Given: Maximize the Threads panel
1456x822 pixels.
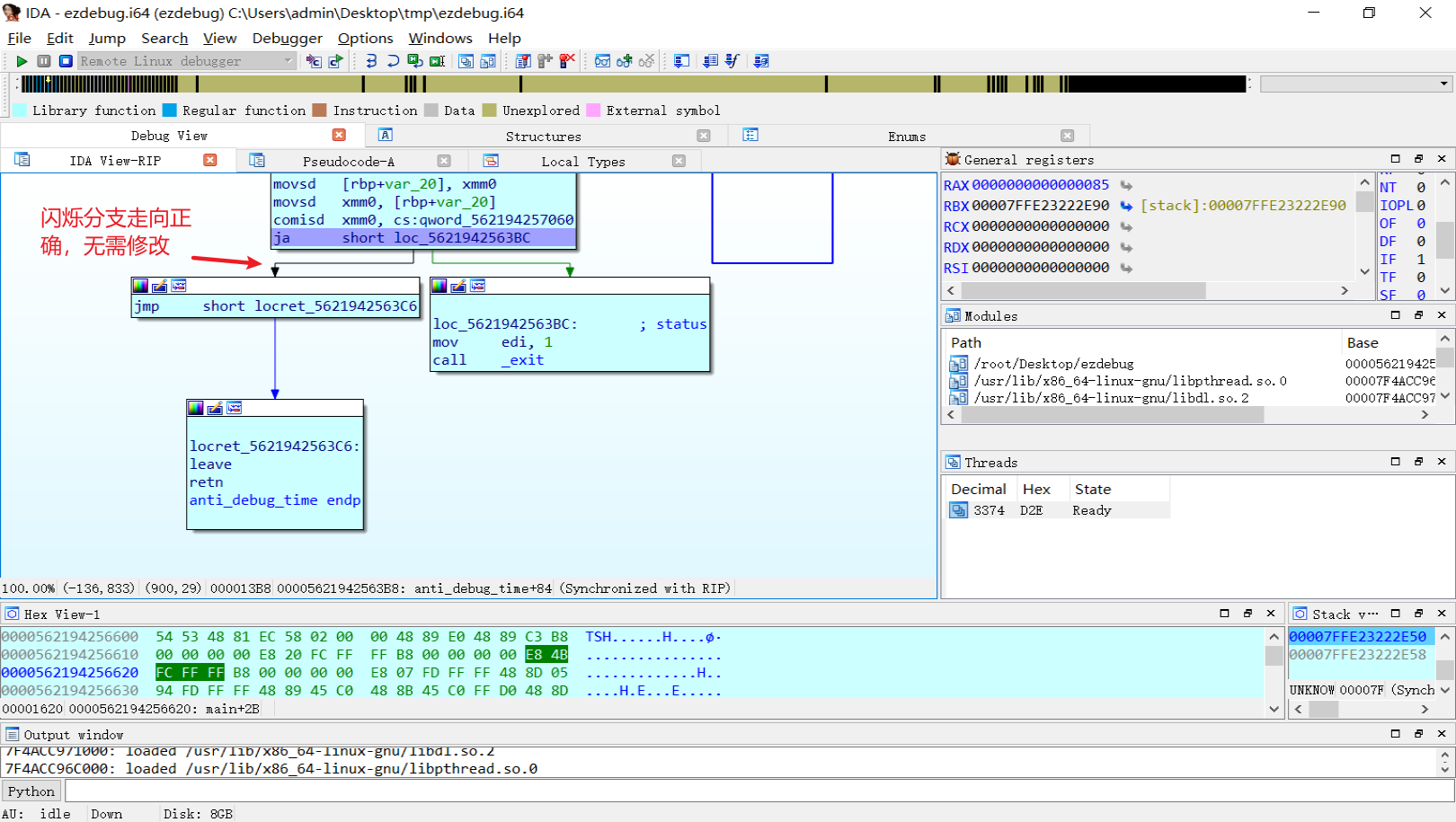Looking at the screenshot, I should pos(1395,462).
